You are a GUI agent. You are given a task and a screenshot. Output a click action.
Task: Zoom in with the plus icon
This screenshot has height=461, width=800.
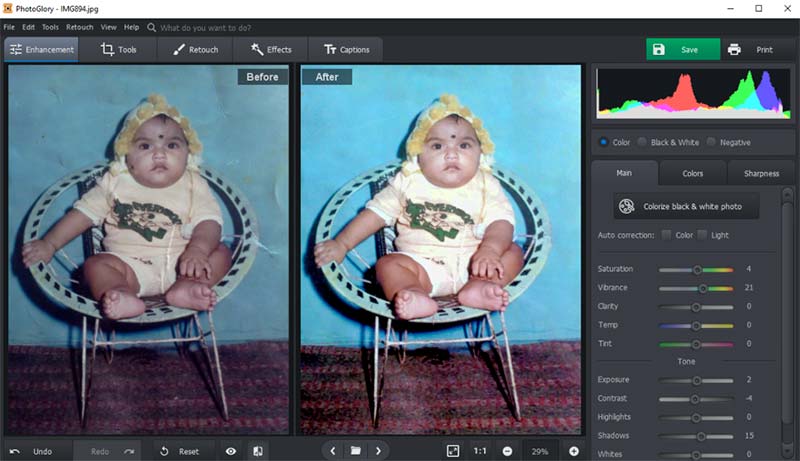[574, 451]
